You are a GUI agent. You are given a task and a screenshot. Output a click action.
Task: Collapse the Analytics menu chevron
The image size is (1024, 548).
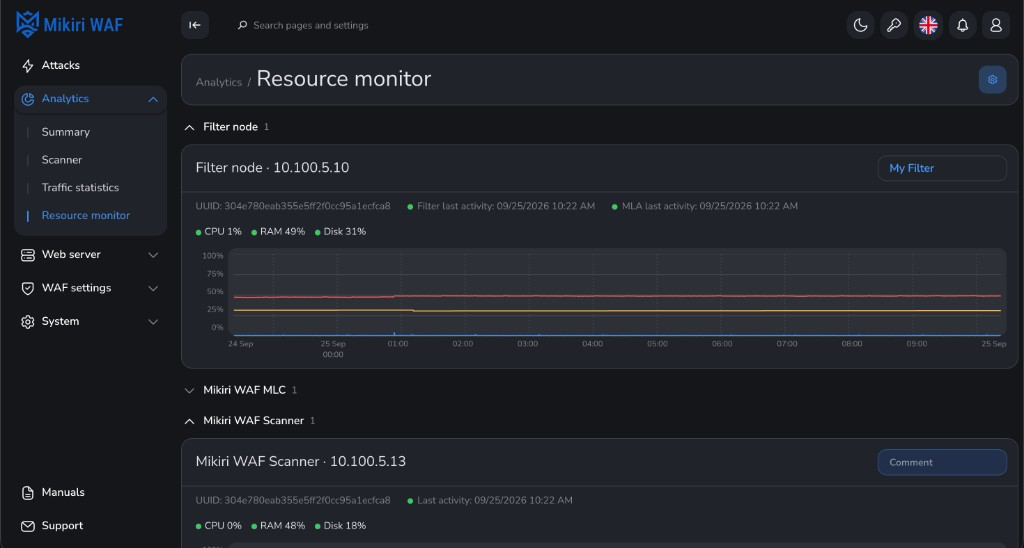pyautogui.click(x=153, y=99)
